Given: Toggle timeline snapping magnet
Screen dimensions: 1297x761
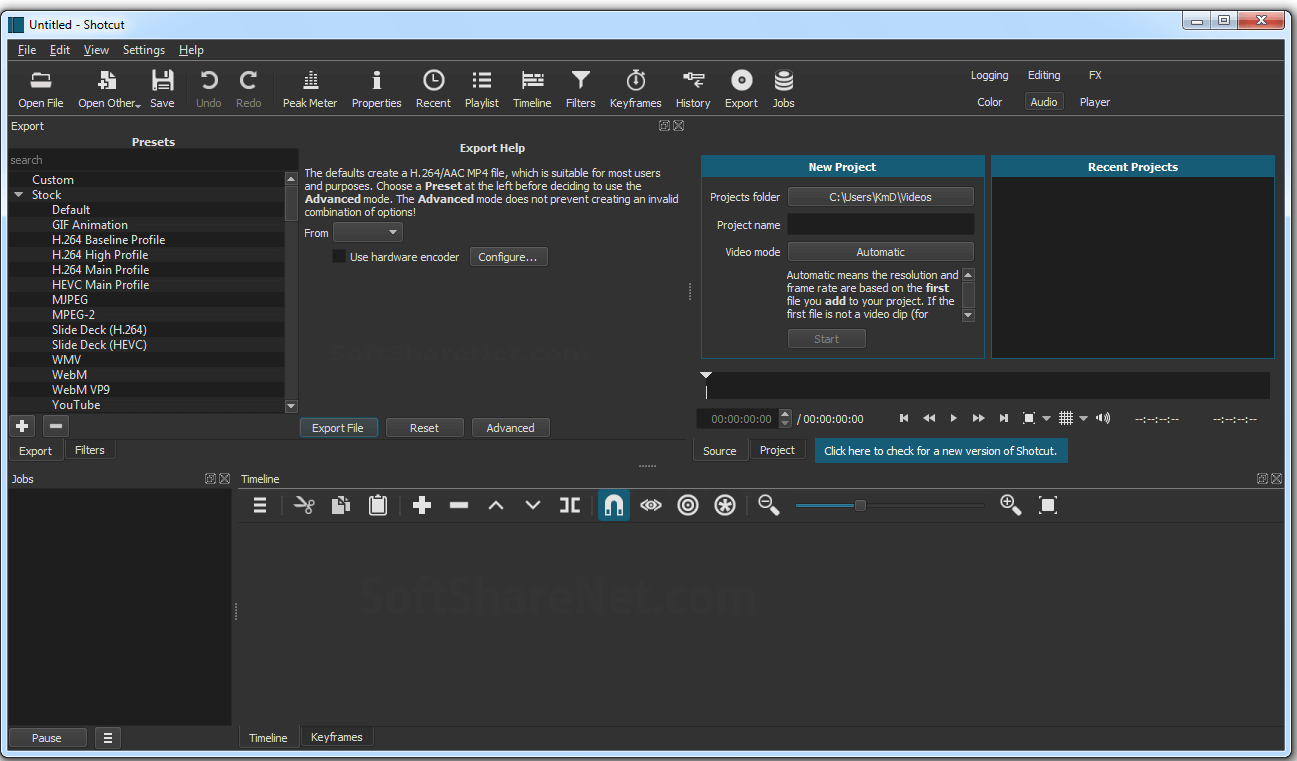Looking at the screenshot, I should coord(614,506).
